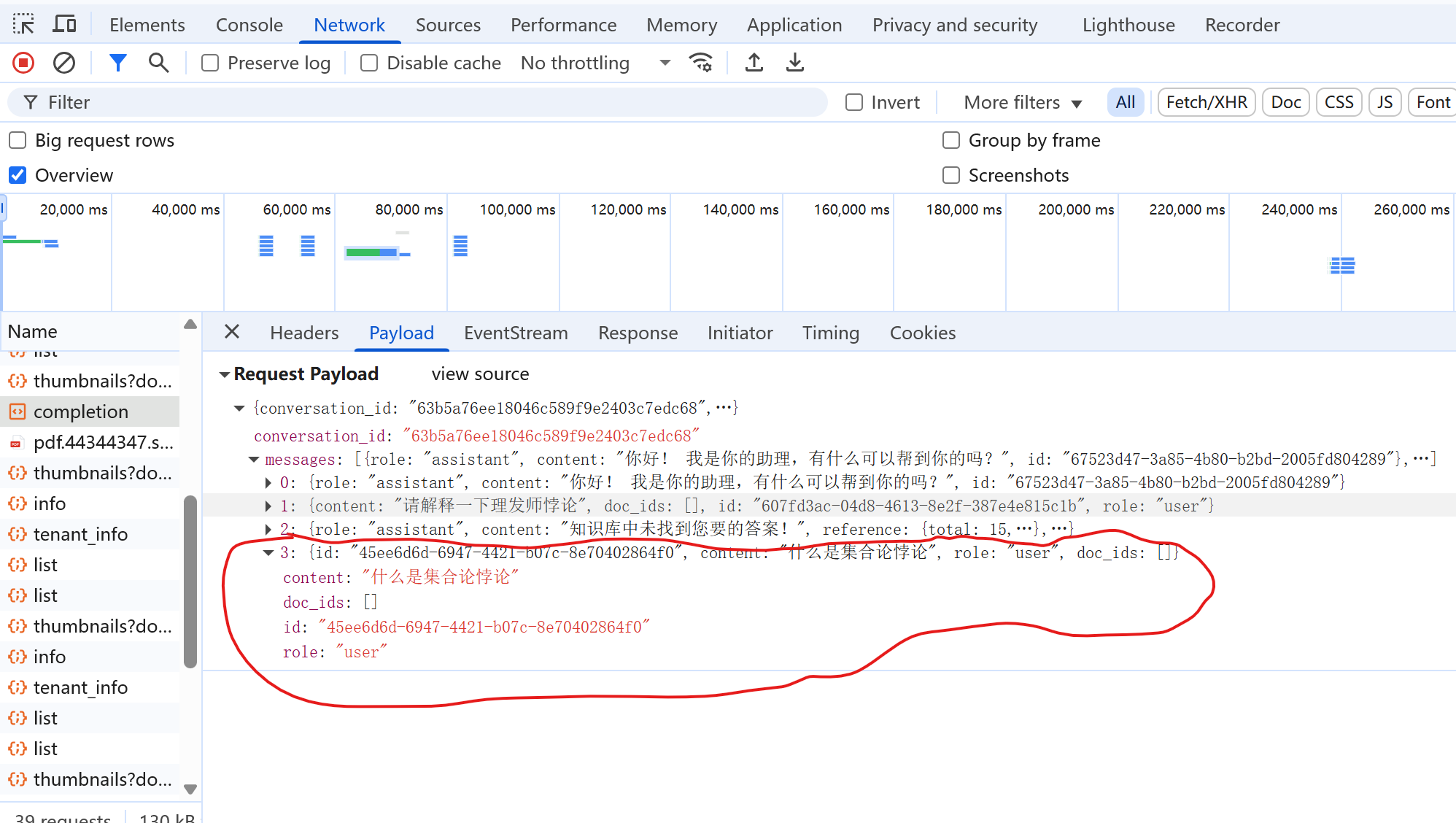
Task: Uncheck the Overview checkbox
Action: click(18, 175)
